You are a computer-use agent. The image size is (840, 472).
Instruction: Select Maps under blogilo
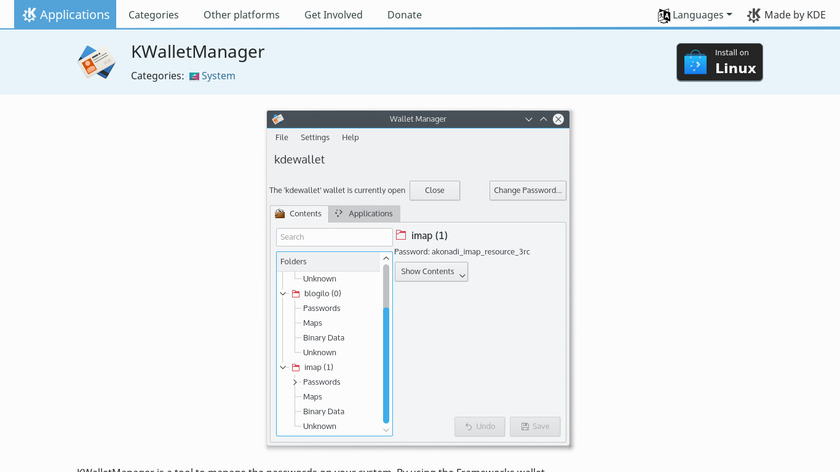pyautogui.click(x=312, y=323)
